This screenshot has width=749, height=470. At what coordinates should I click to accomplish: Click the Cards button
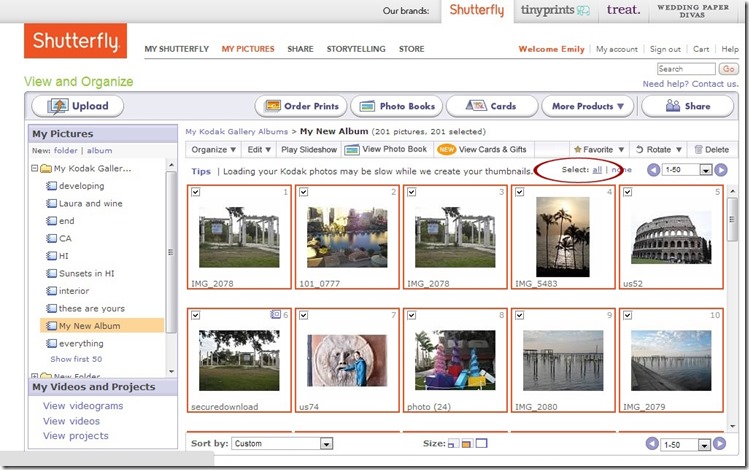[x=492, y=106]
